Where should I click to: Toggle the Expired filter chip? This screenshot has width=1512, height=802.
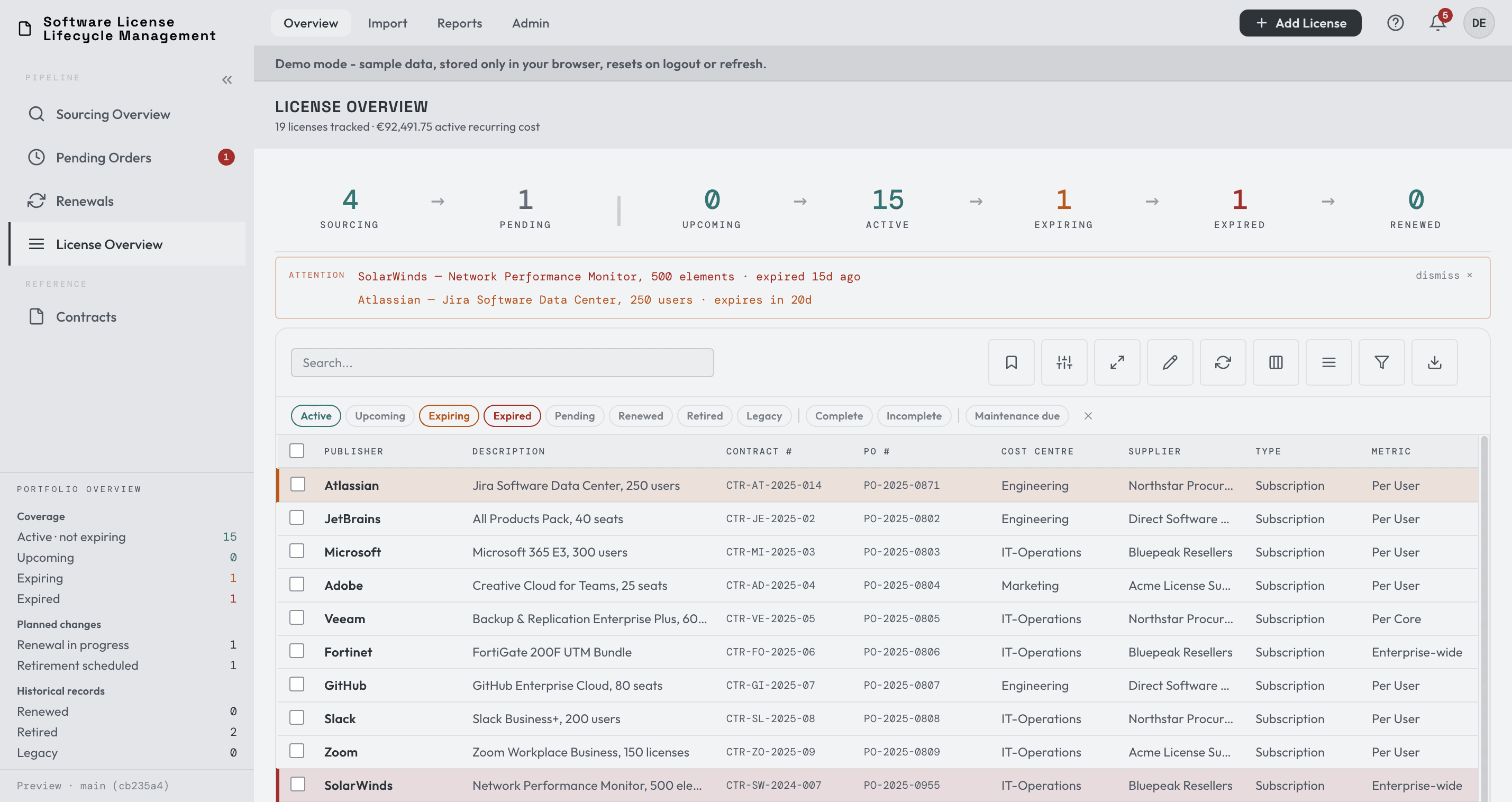tap(512, 416)
